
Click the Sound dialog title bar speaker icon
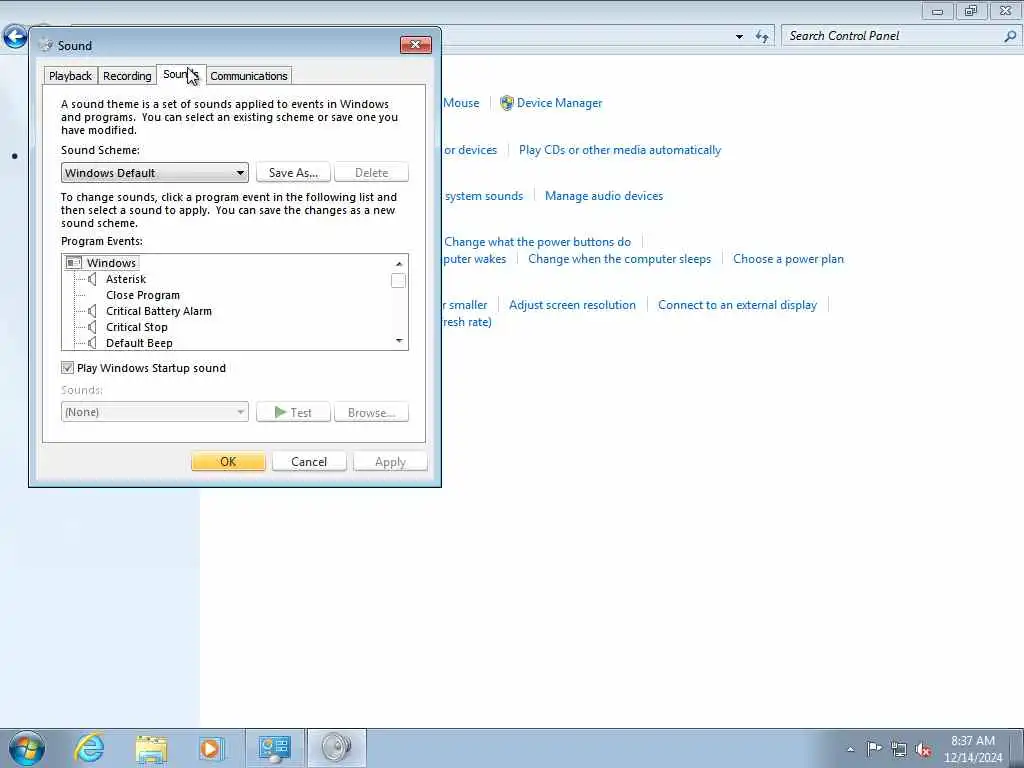click(45, 45)
